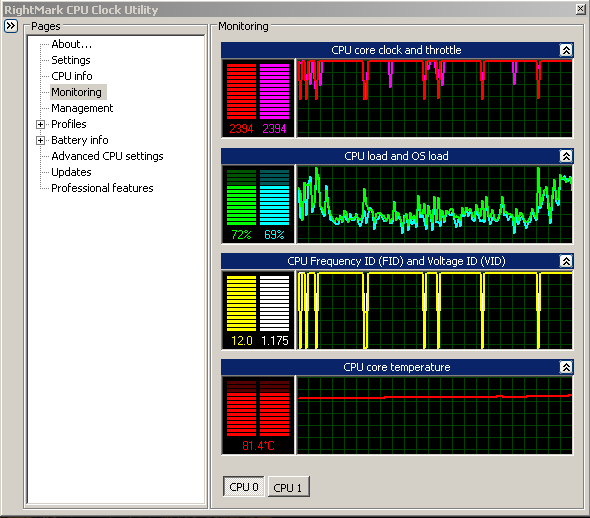Switch monitoring to CPU 1
The image size is (590, 518).
tap(289, 487)
